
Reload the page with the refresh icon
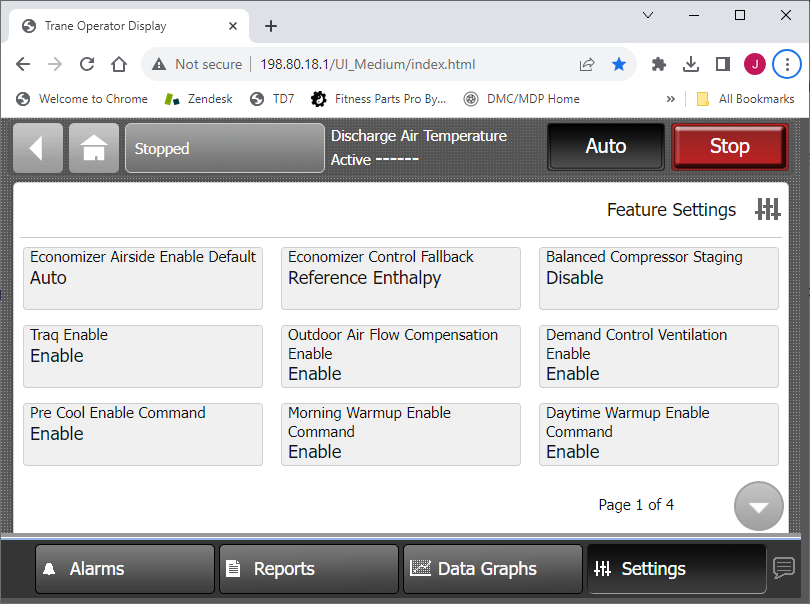tap(87, 65)
